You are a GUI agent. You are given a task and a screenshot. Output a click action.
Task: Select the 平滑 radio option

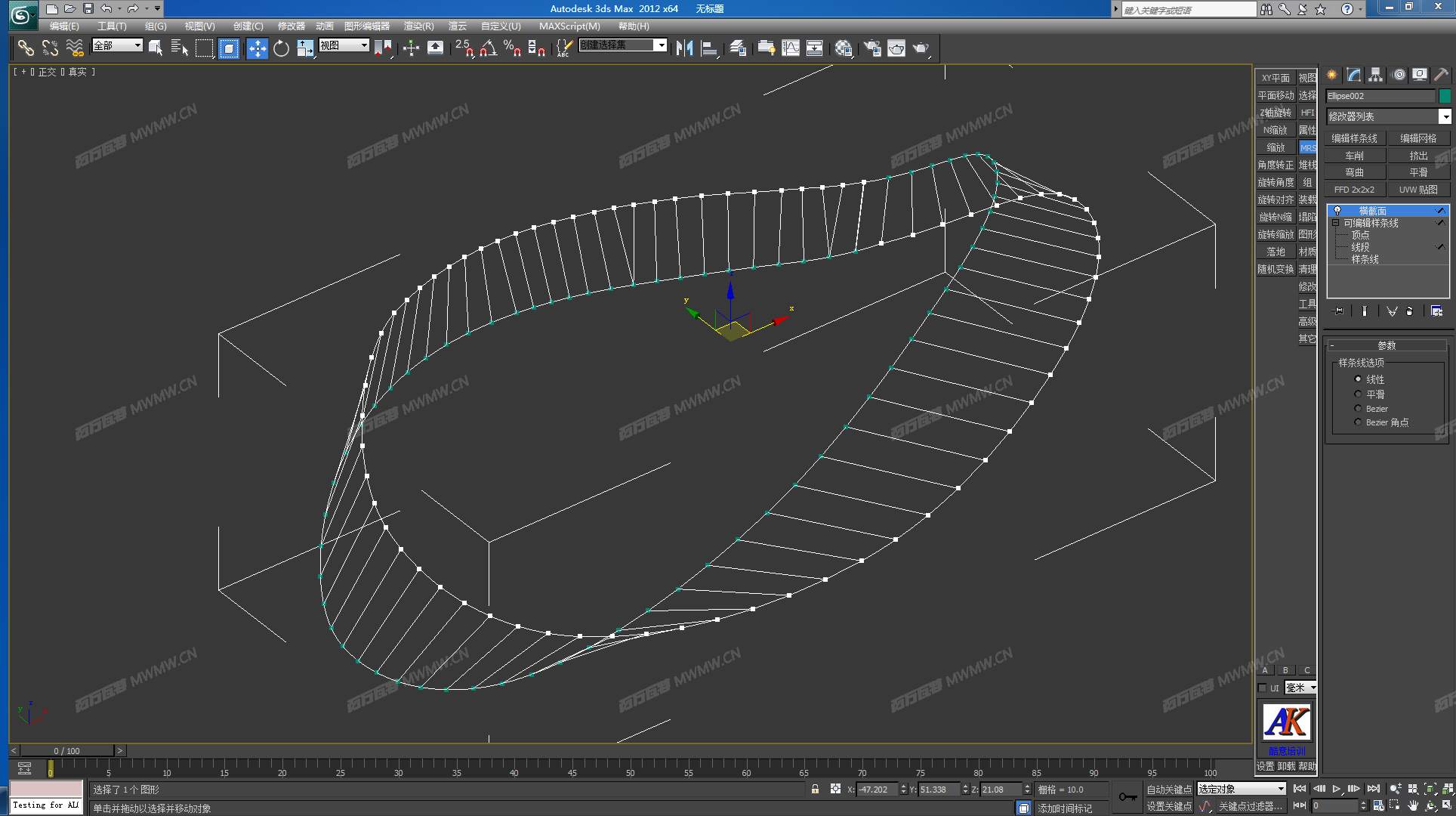1358,394
